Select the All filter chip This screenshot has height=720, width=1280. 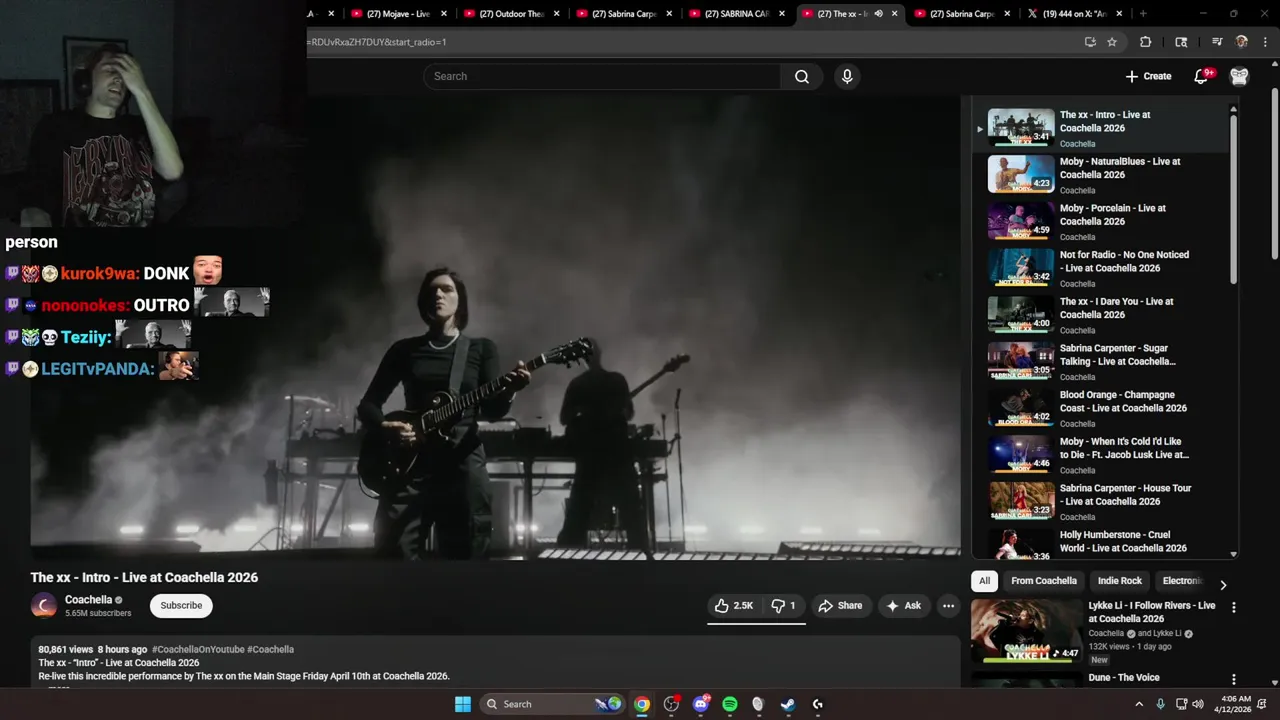click(985, 581)
